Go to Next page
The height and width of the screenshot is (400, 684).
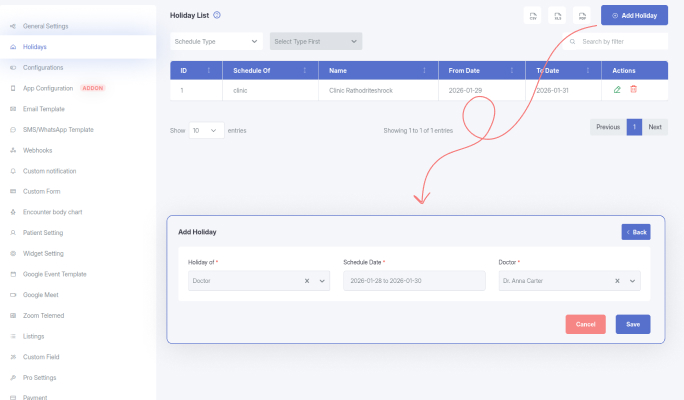click(x=655, y=127)
